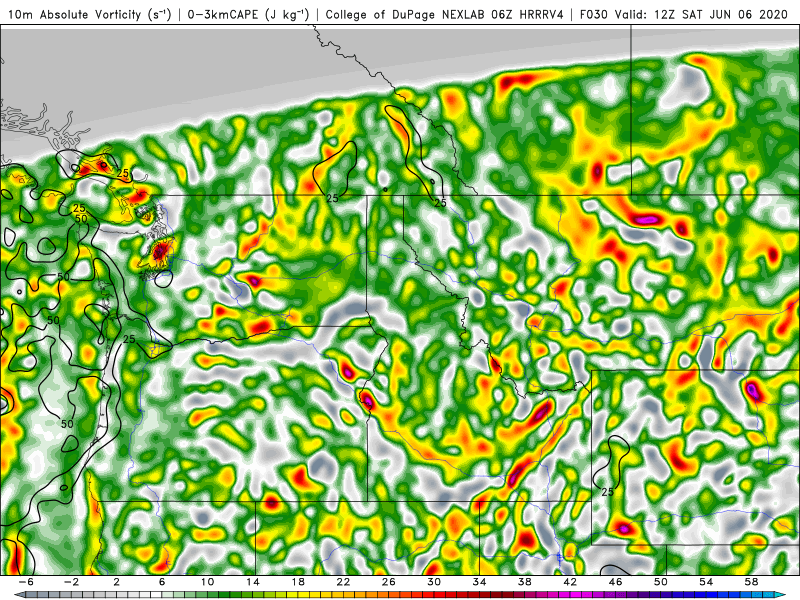Click the '42' colorbar tick label

coord(570,582)
